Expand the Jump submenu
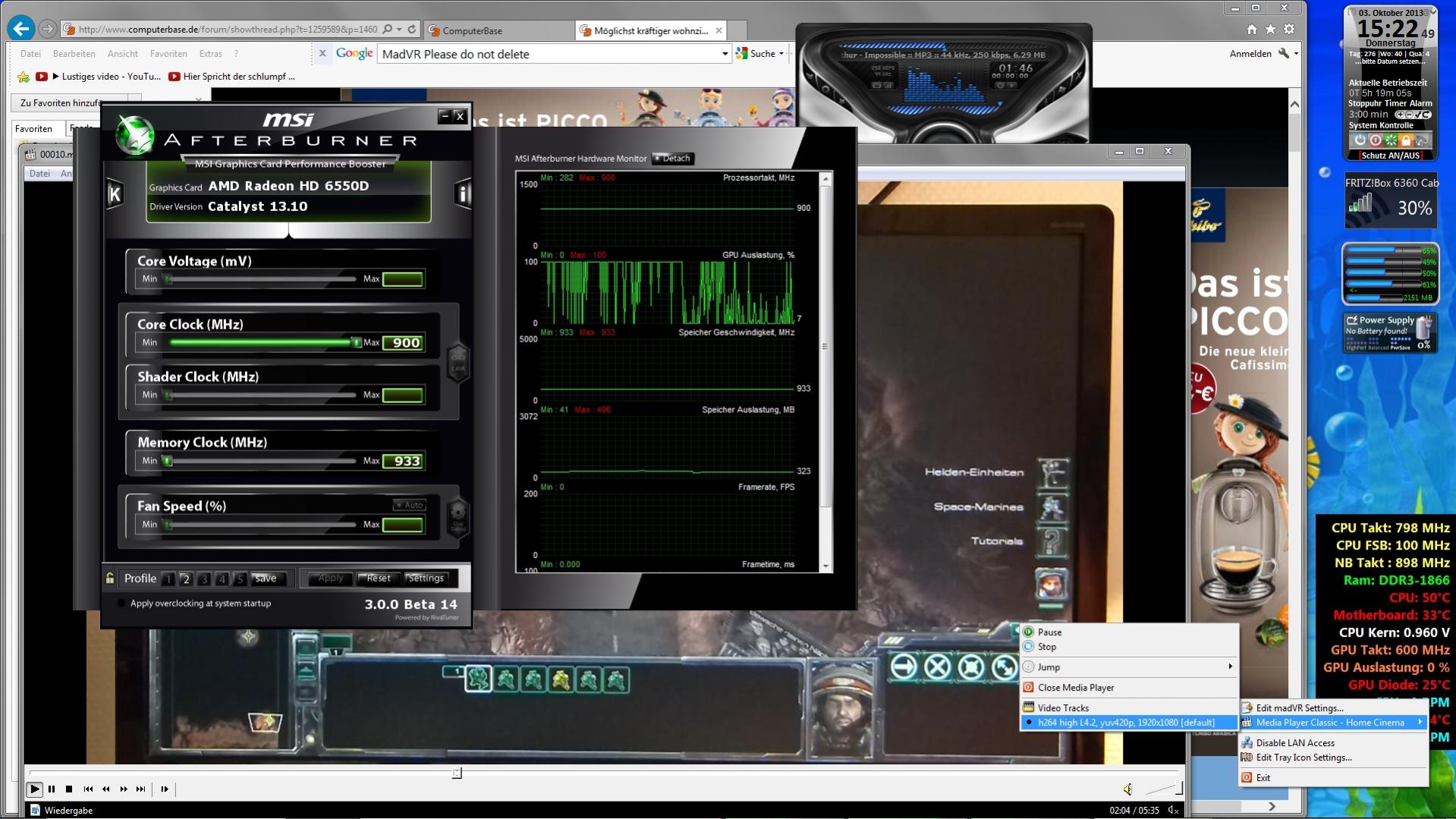 [1129, 667]
